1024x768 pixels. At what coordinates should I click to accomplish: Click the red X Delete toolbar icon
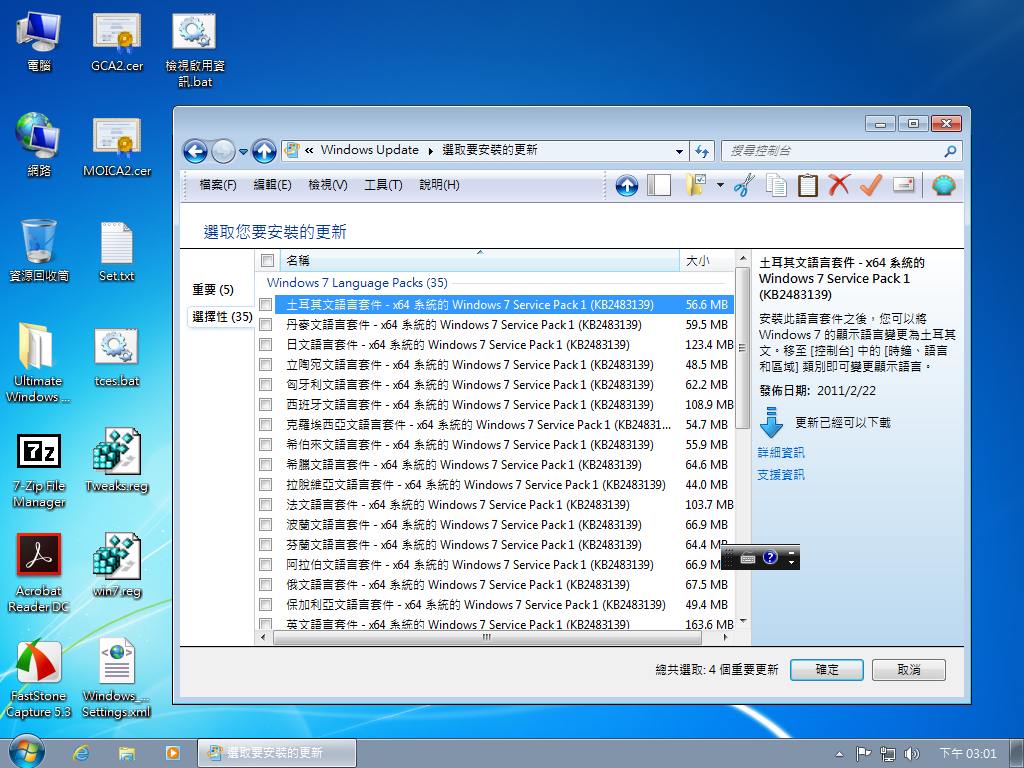(x=839, y=185)
